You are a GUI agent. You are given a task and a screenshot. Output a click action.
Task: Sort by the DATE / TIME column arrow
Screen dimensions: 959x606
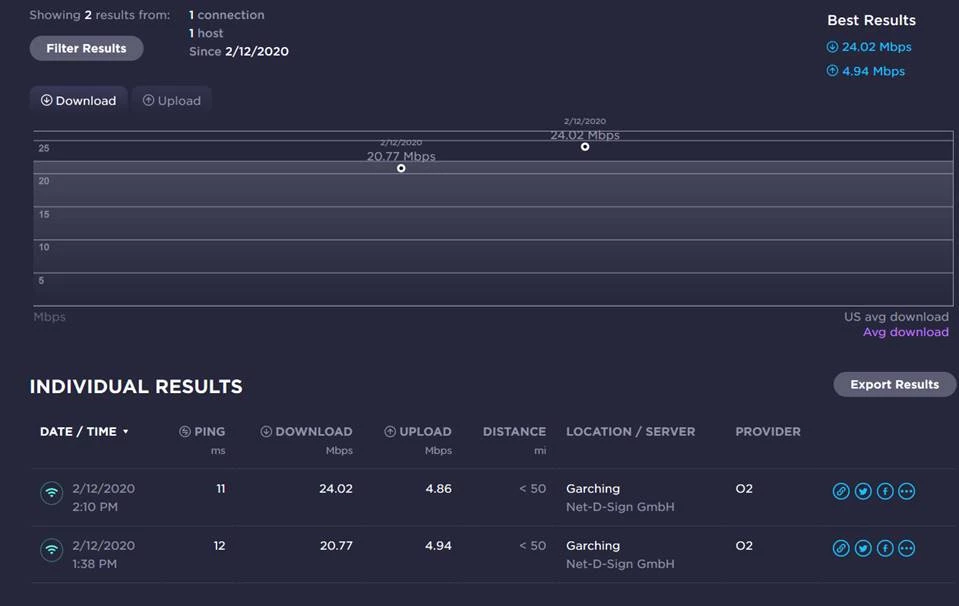(x=125, y=432)
